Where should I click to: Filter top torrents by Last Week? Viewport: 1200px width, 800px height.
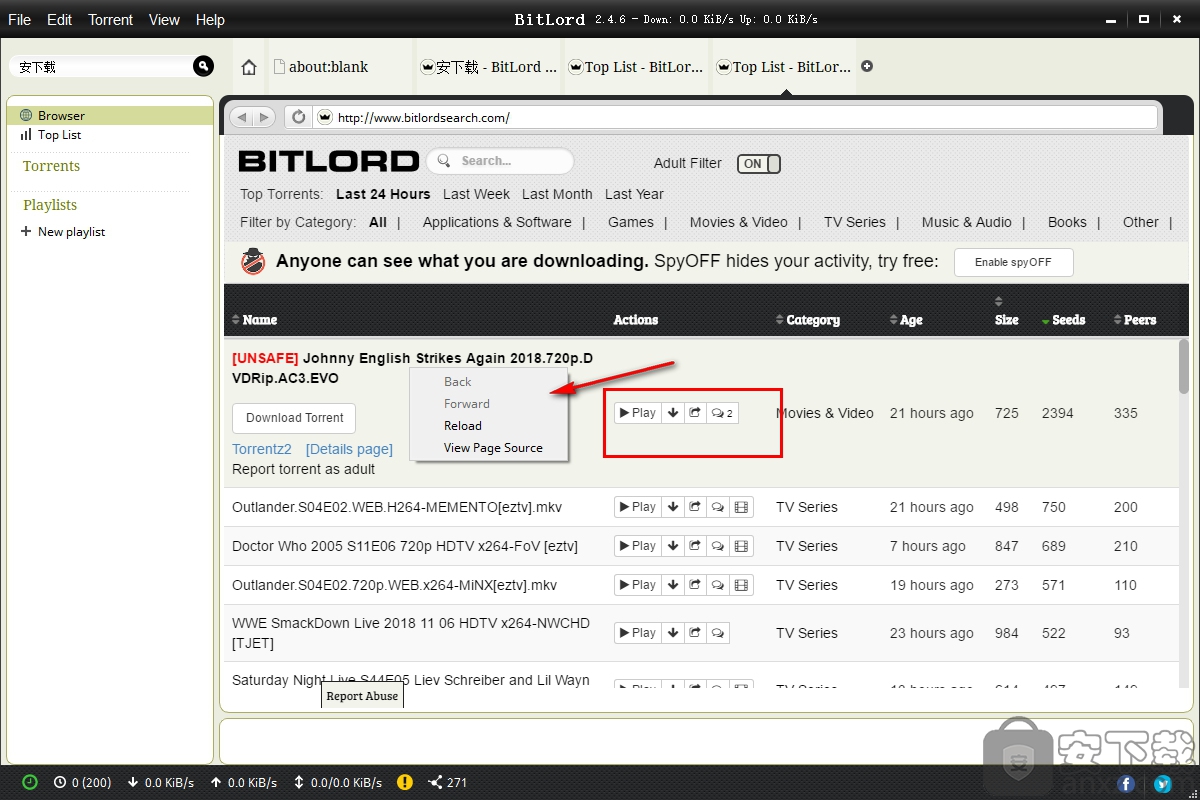tap(476, 194)
